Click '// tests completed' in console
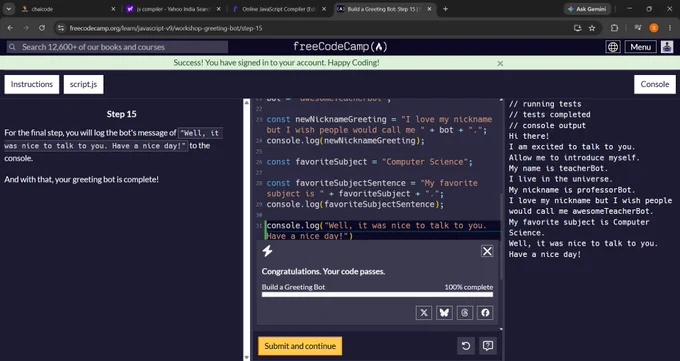Screen dimensions: 680x361 549,115
